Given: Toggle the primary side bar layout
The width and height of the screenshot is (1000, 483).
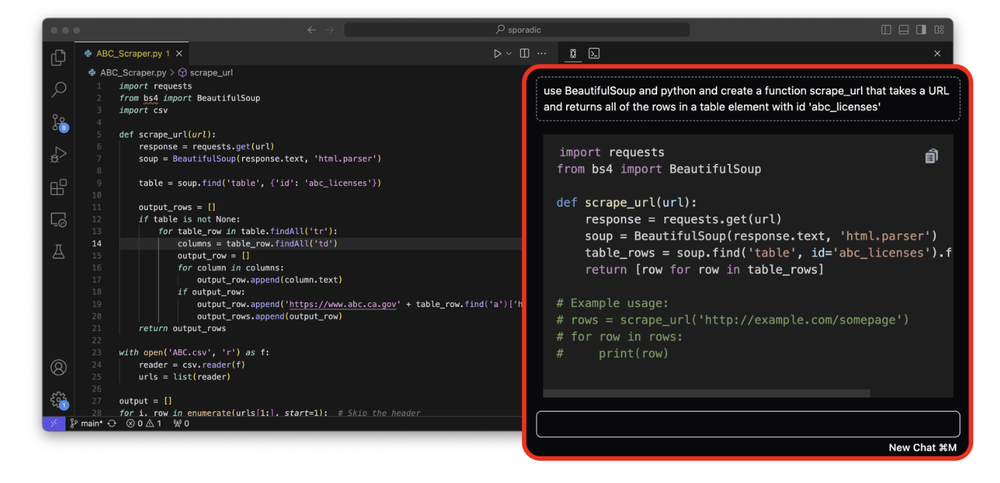Looking at the screenshot, I should click(x=886, y=30).
